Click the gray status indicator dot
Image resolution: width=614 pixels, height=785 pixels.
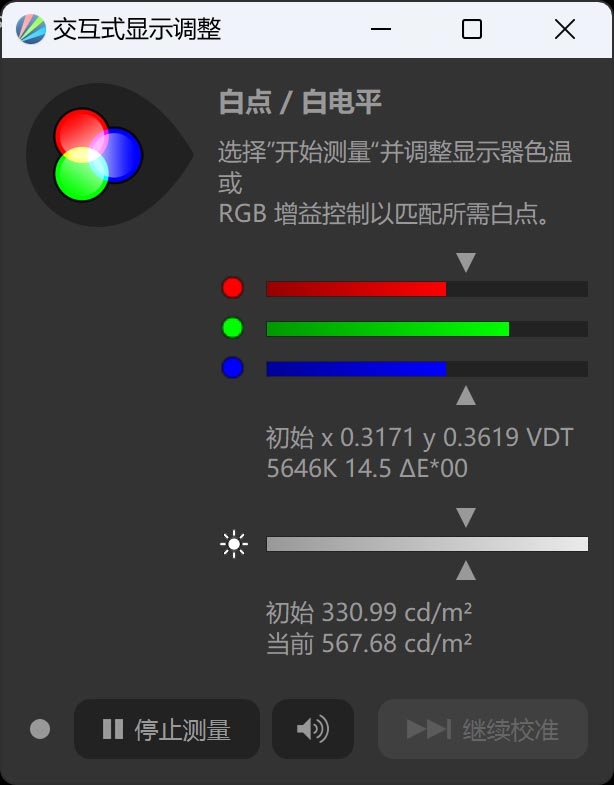(x=40, y=729)
